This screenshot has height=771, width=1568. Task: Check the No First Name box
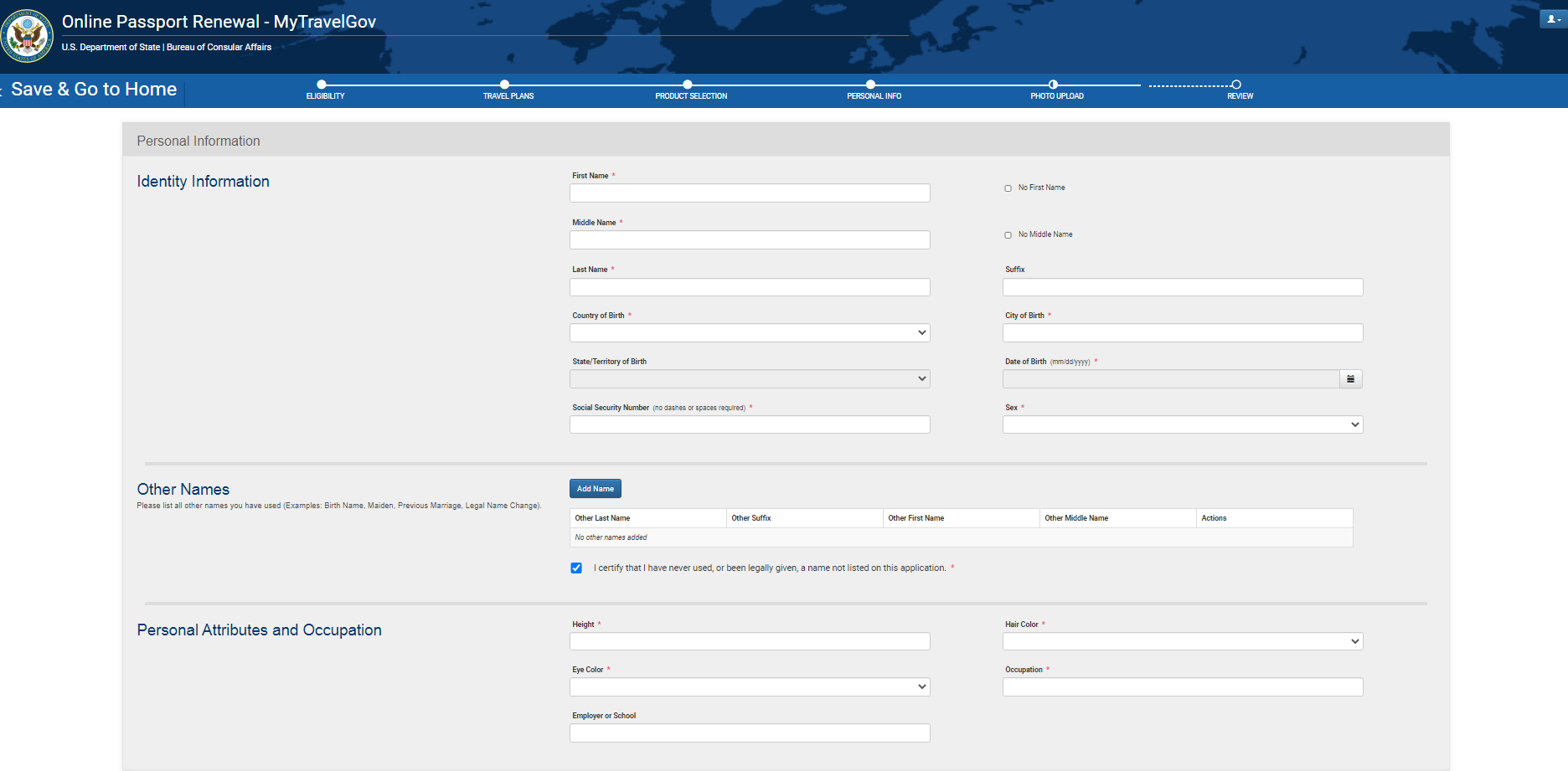tap(1008, 188)
